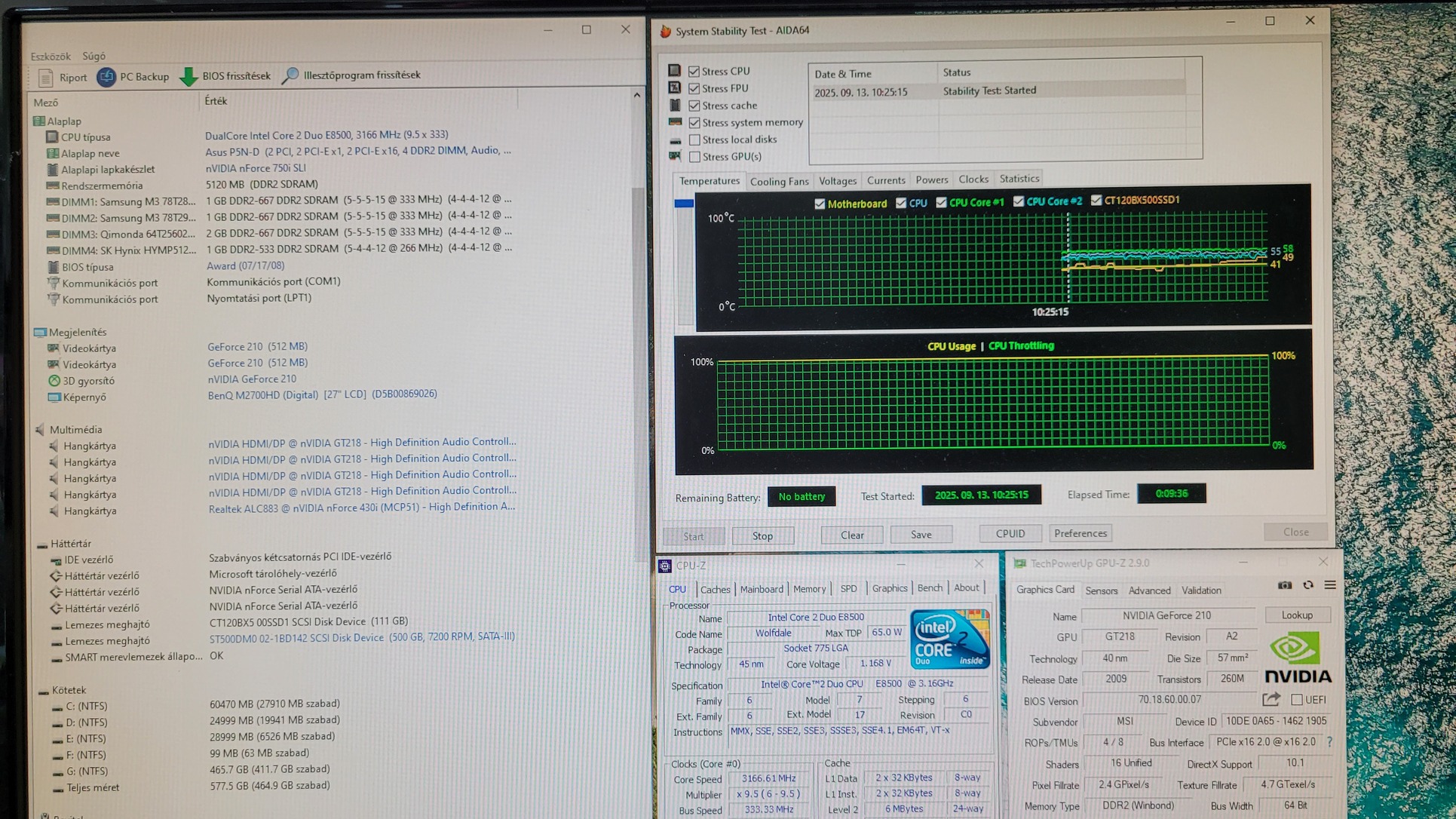Toggle UEFI checkbox in GPU-Z
Screen dimensions: 1456x819
point(1297,700)
